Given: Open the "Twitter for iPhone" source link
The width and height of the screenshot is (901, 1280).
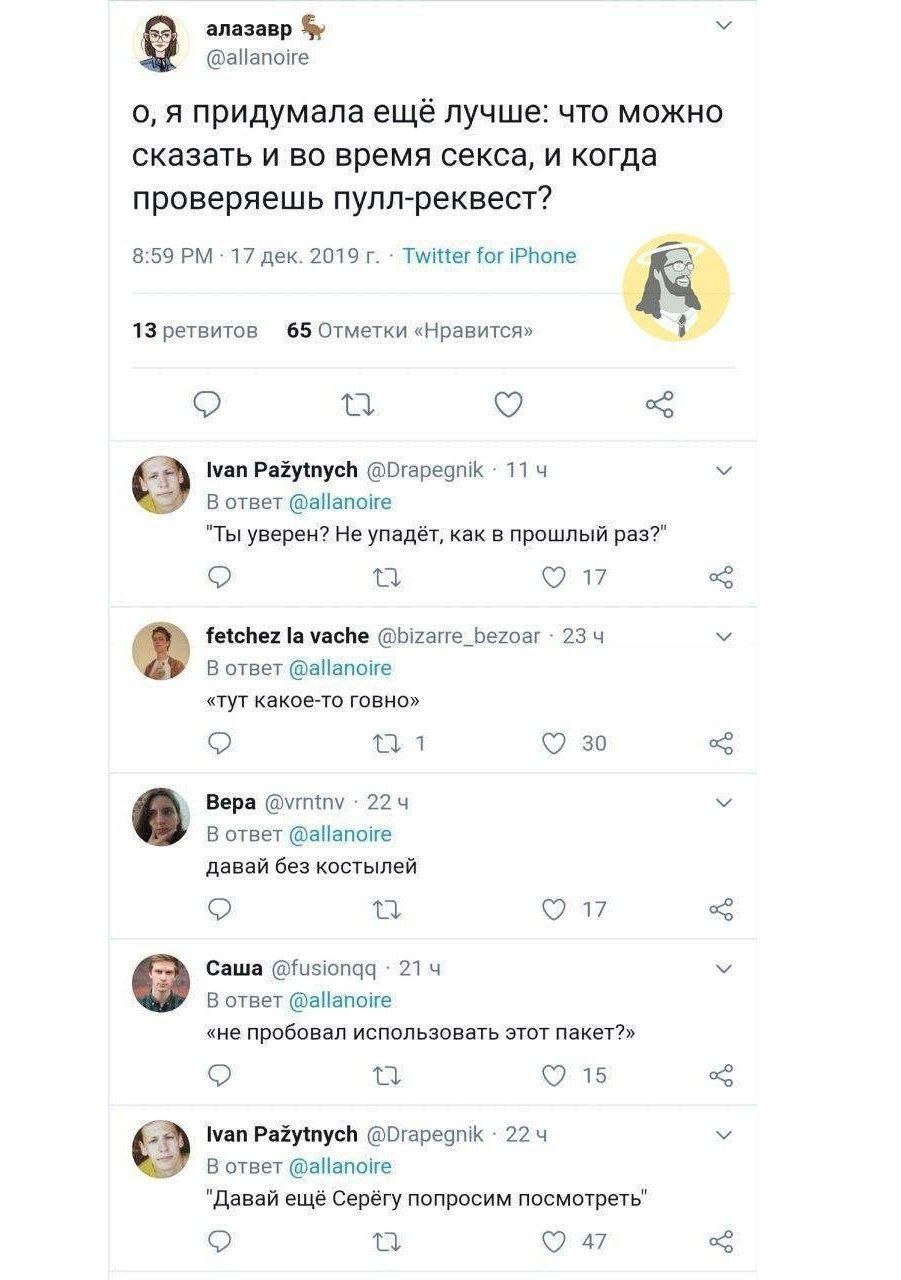Looking at the screenshot, I should [489, 256].
